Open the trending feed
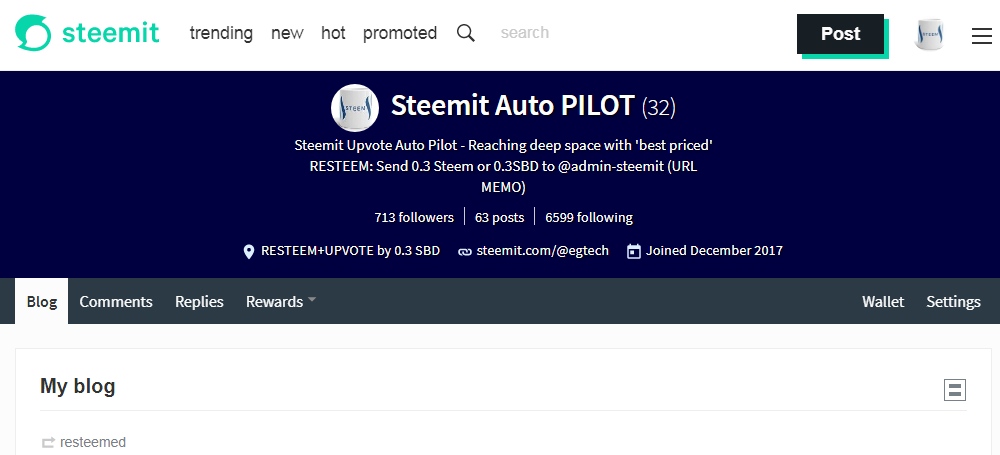 221,33
